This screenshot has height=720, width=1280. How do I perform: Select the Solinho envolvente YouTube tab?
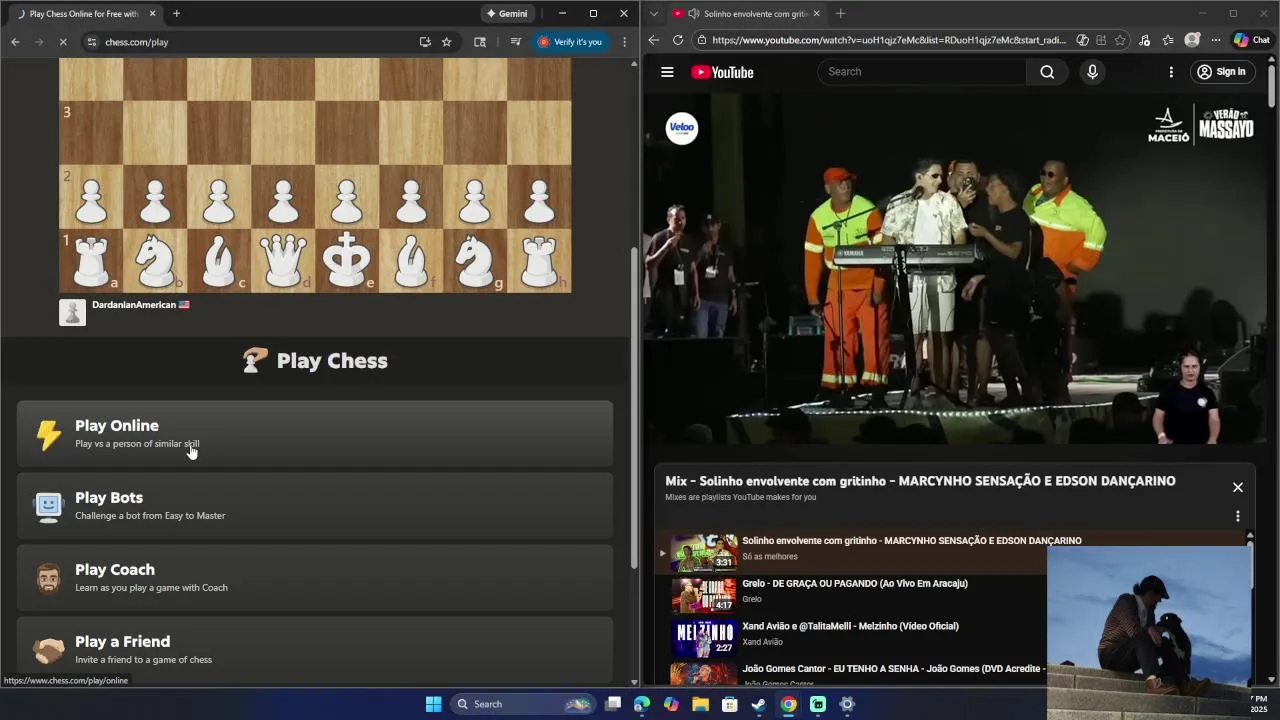[x=748, y=14]
